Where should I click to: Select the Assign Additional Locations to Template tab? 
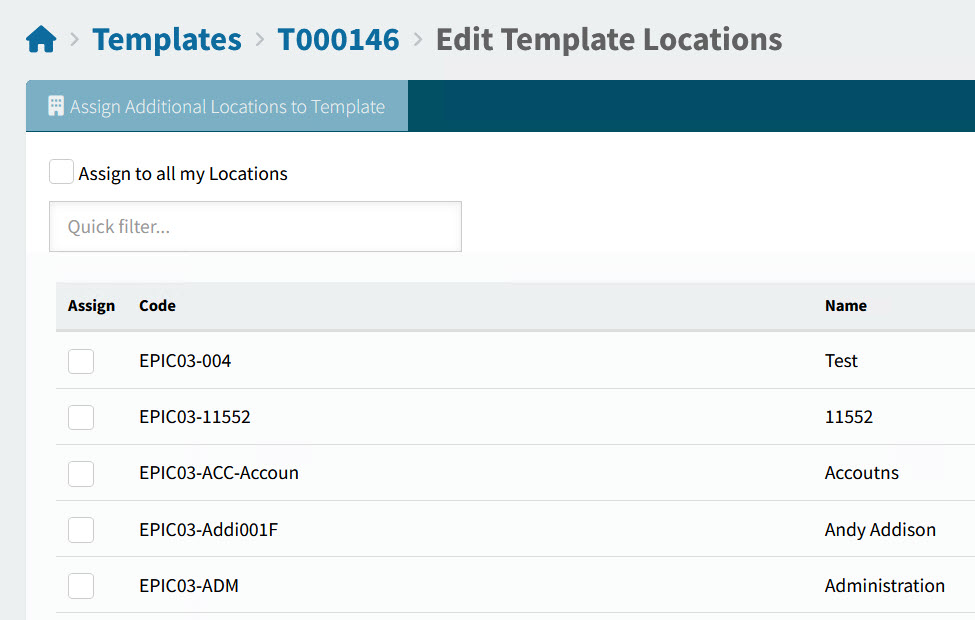(217, 107)
